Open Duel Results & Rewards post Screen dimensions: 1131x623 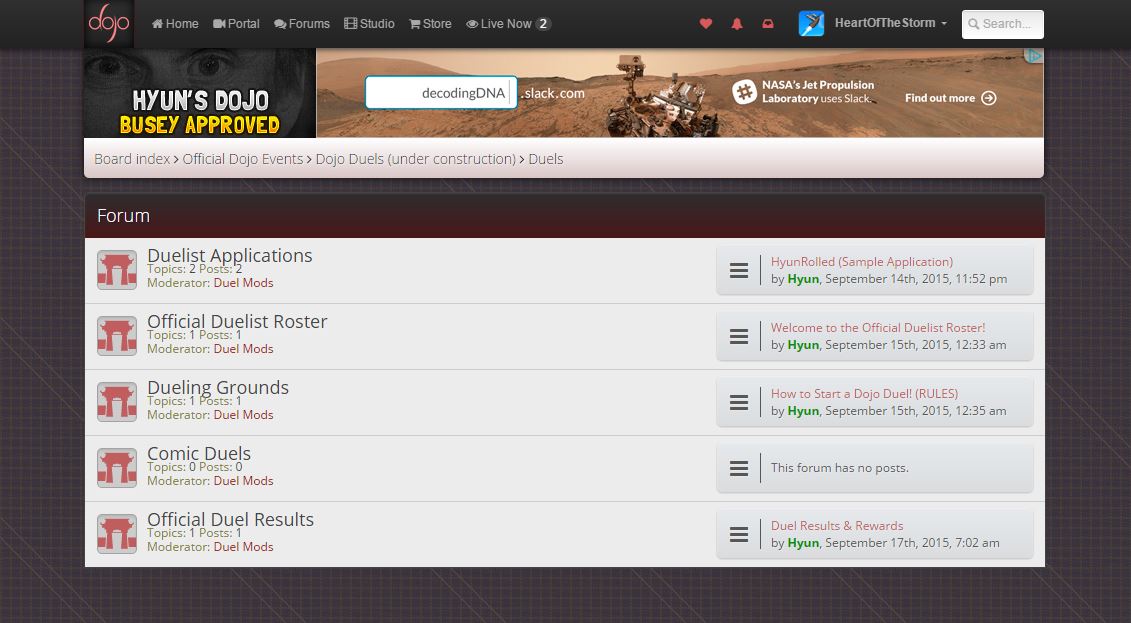[837, 526]
